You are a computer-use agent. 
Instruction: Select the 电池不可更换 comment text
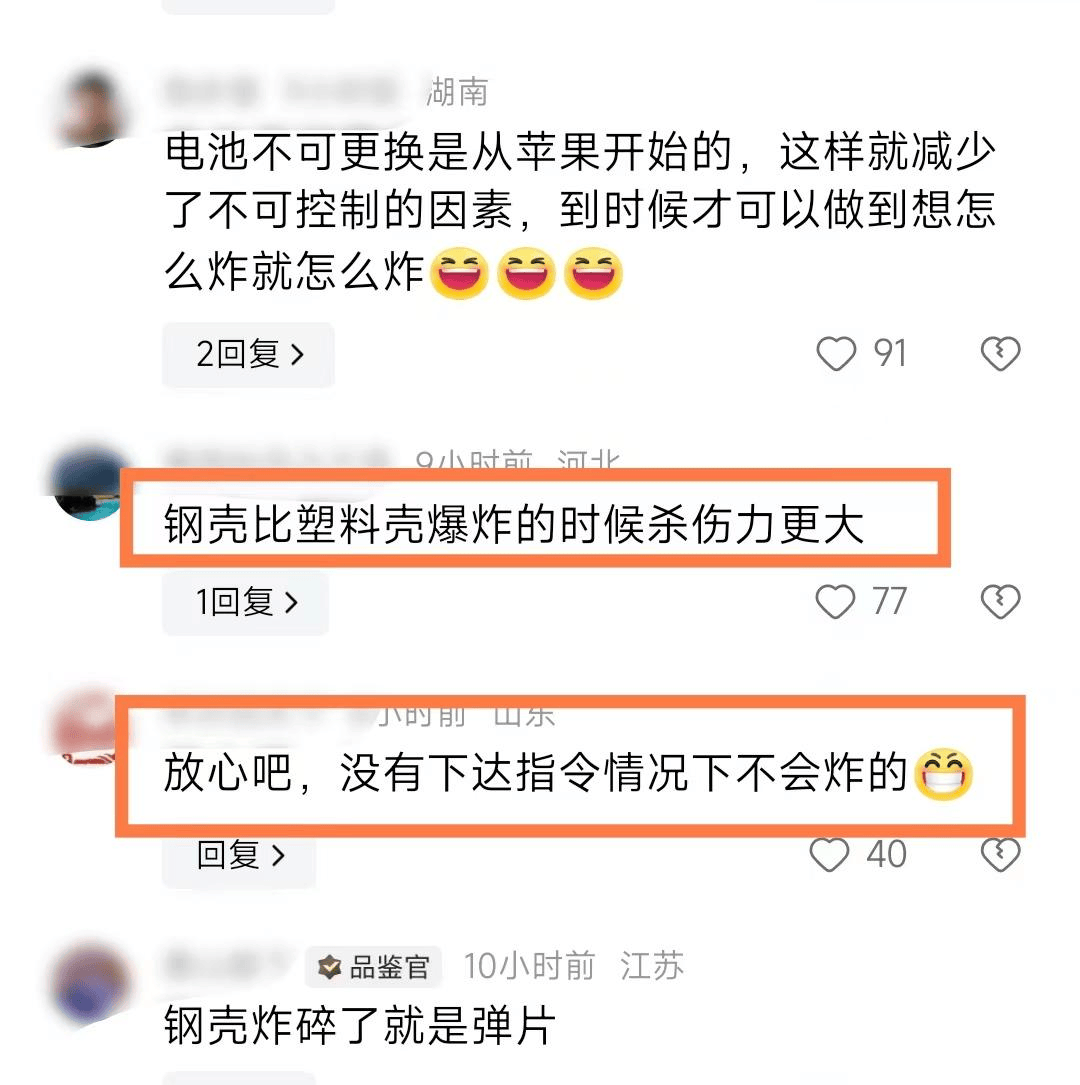coord(580,212)
